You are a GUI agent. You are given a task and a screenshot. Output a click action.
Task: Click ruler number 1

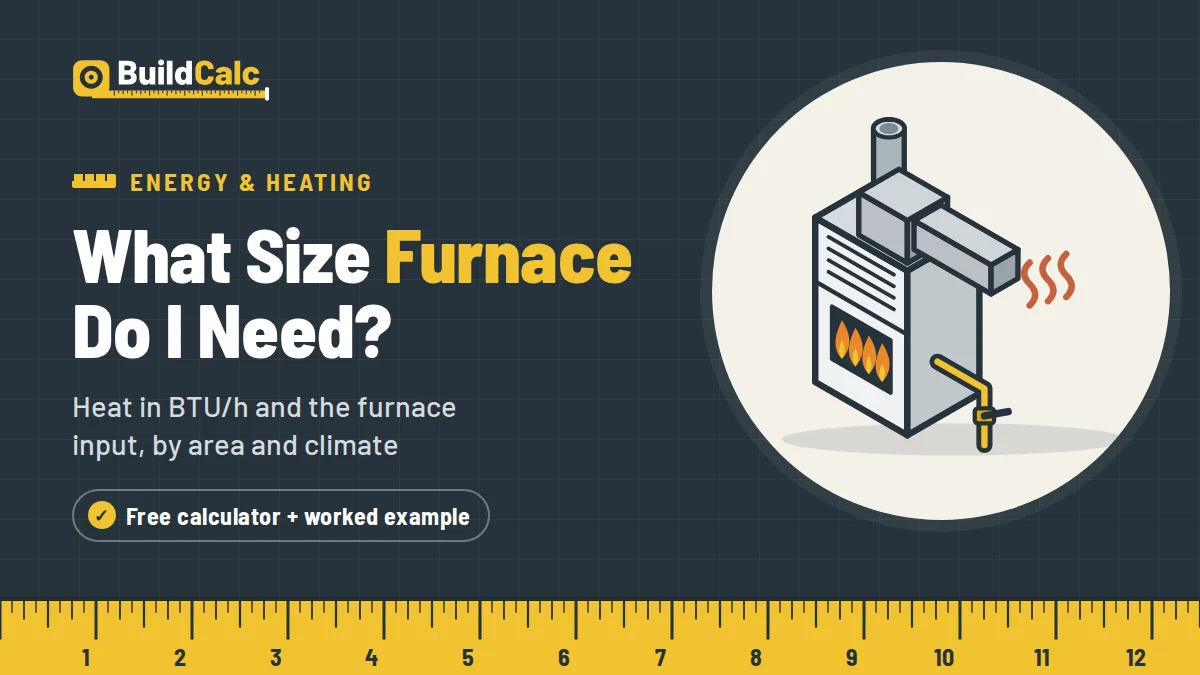point(87,658)
